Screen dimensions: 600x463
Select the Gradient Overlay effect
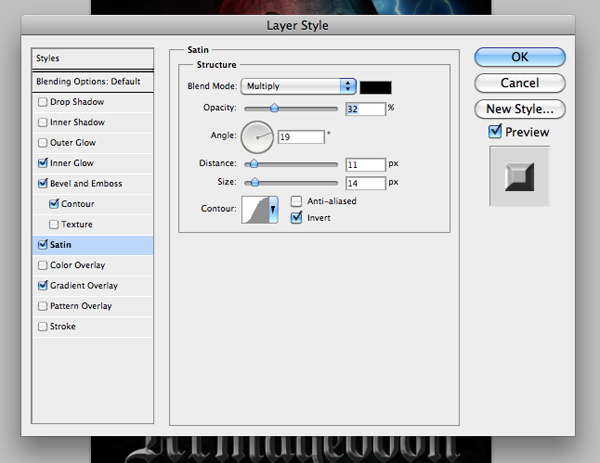pyautogui.click(x=84, y=286)
